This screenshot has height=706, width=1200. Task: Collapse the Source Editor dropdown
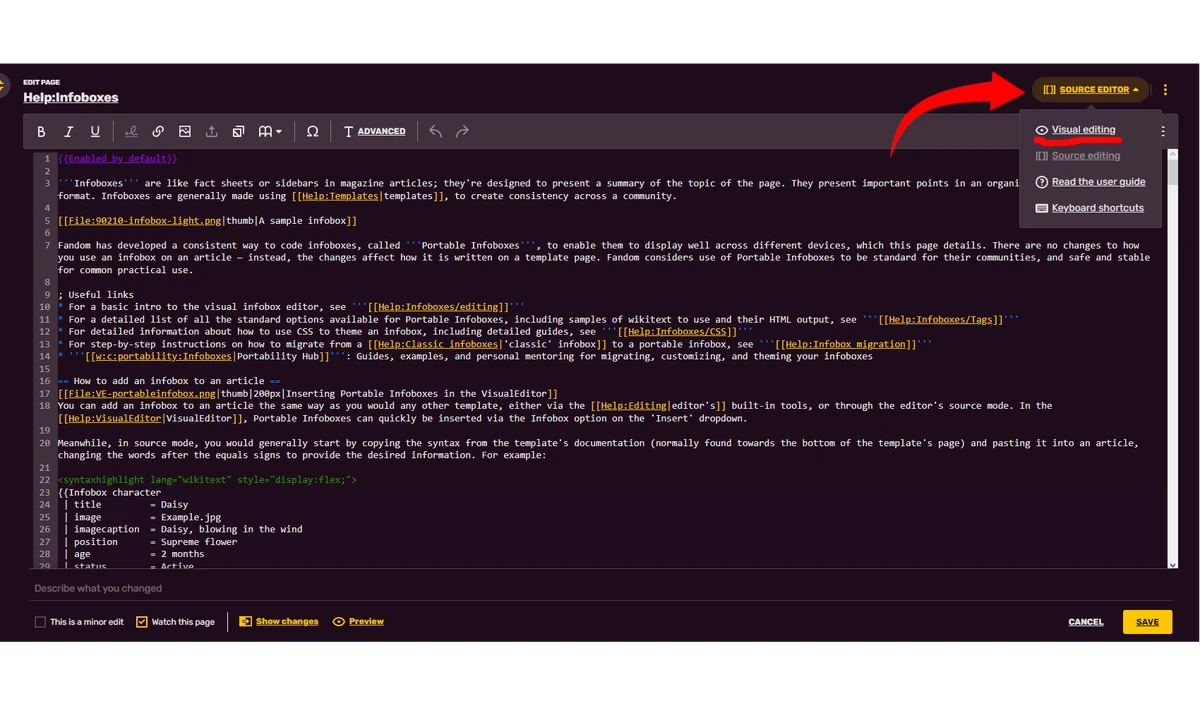[1090, 89]
